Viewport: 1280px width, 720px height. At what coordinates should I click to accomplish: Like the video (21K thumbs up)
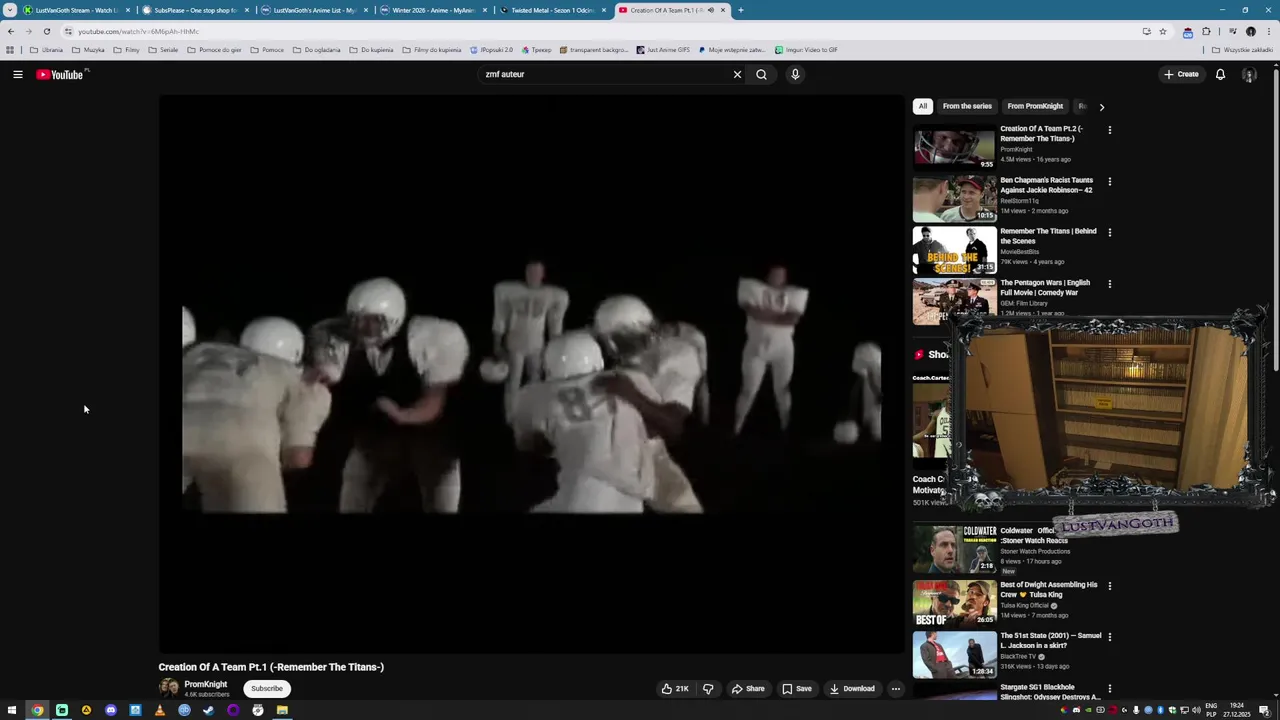tap(675, 688)
